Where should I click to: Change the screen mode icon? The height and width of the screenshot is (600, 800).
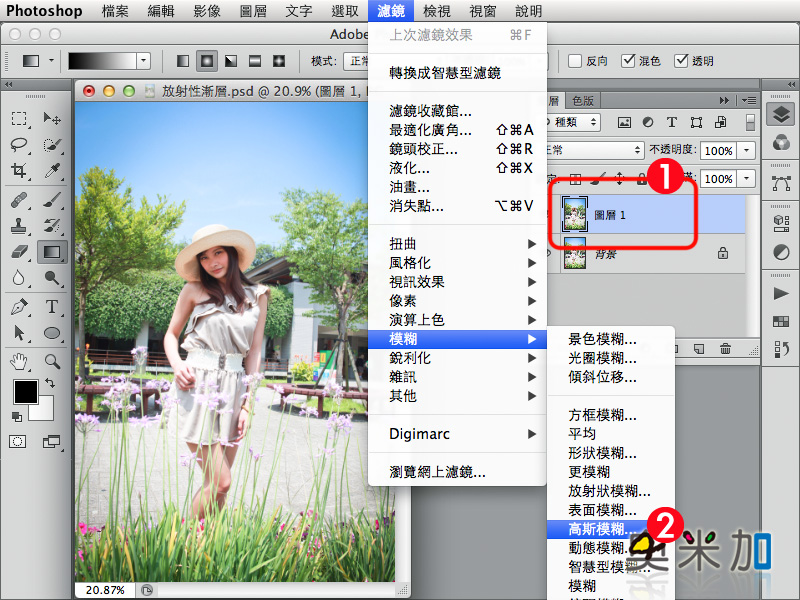coord(51,442)
